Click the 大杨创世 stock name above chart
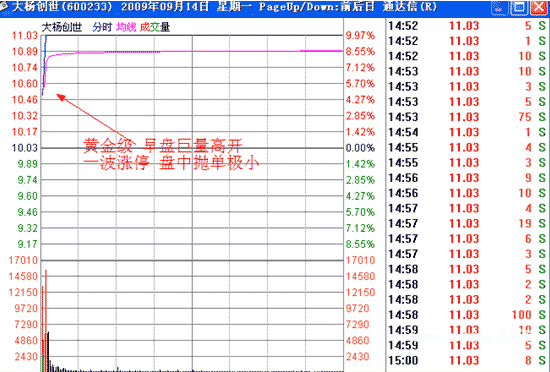The image size is (550, 372). [62, 27]
